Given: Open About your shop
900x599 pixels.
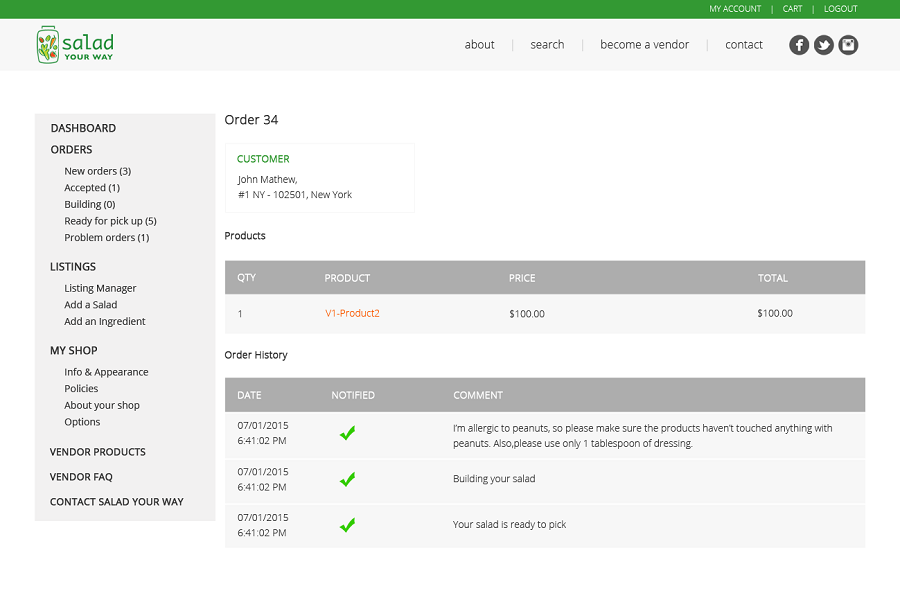Looking at the screenshot, I should click(102, 405).
